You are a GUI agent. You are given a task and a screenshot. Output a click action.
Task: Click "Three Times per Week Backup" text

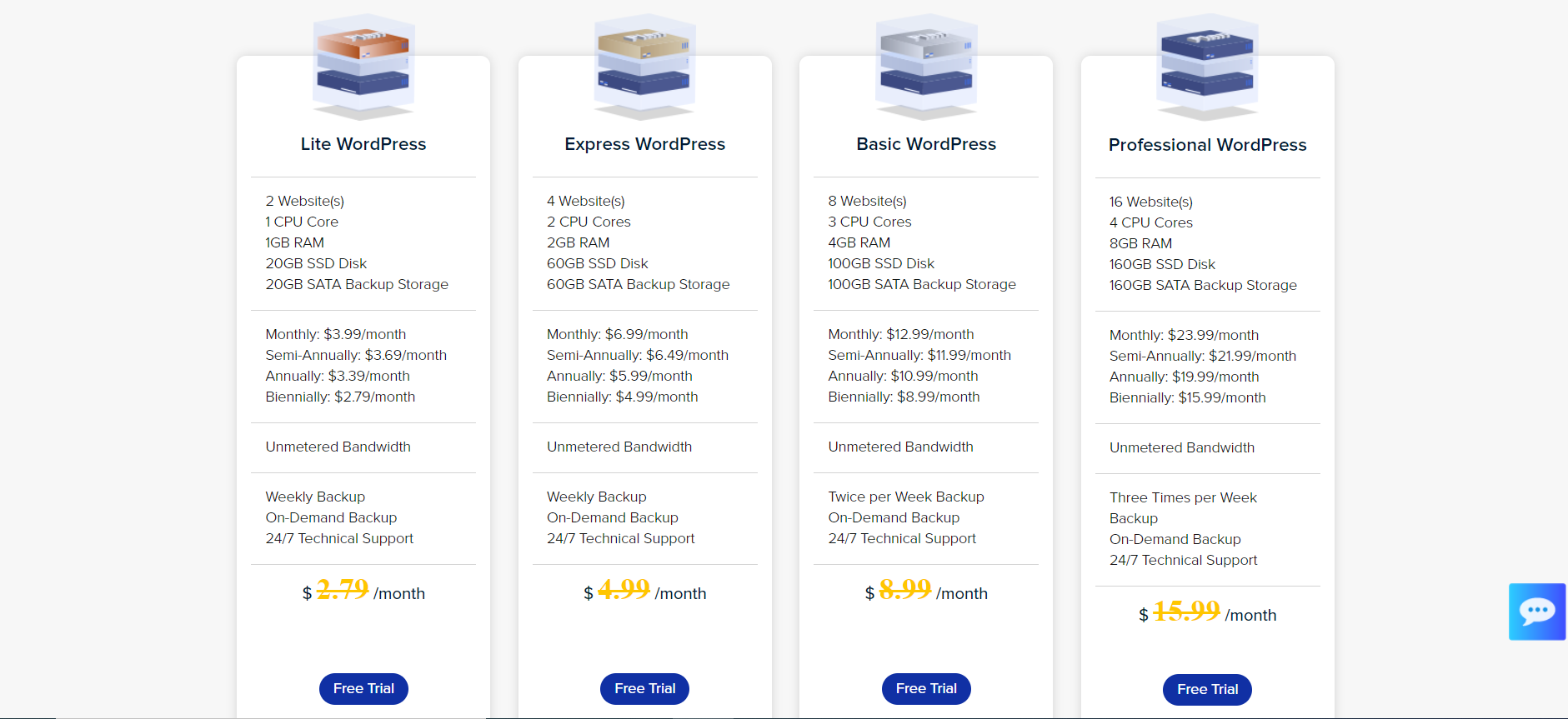click(1184, 507)
